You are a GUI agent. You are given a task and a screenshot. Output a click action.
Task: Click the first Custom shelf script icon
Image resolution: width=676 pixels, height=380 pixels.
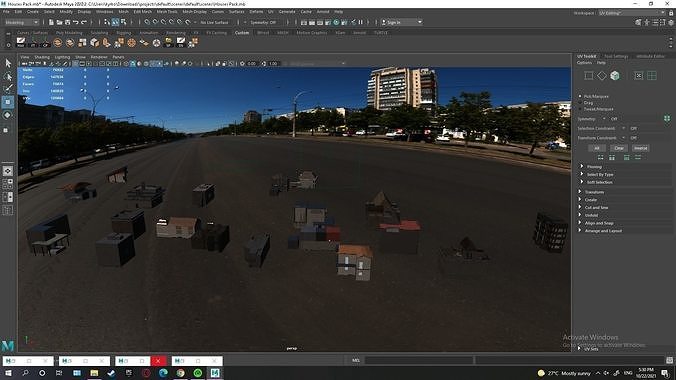21,42
